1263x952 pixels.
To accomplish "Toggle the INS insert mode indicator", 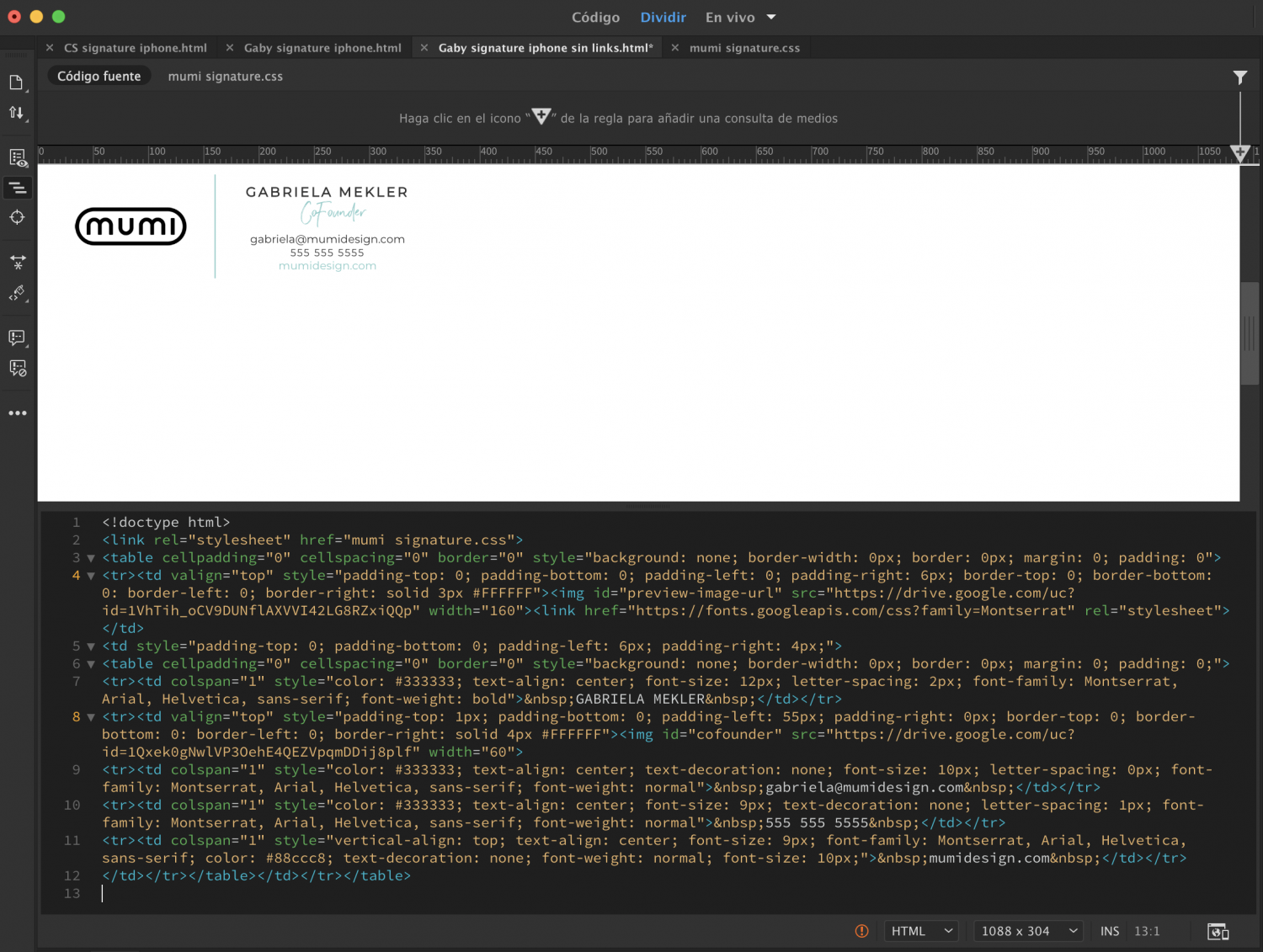I will click(x=1110, y=931).
